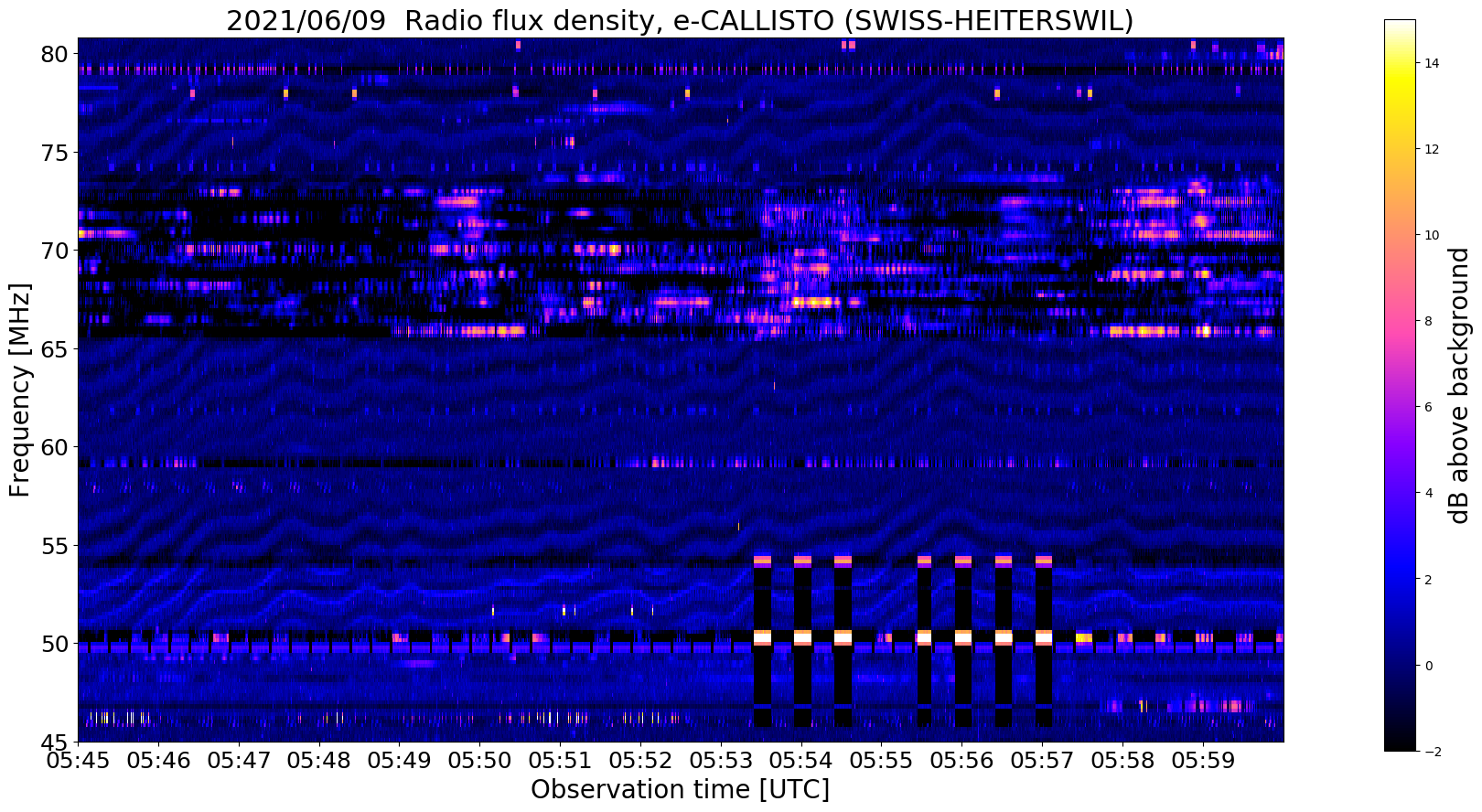Click the 45 MHz frequency tick label
Viewport: 1482px width, 812px height.
[x=55, y=742]
